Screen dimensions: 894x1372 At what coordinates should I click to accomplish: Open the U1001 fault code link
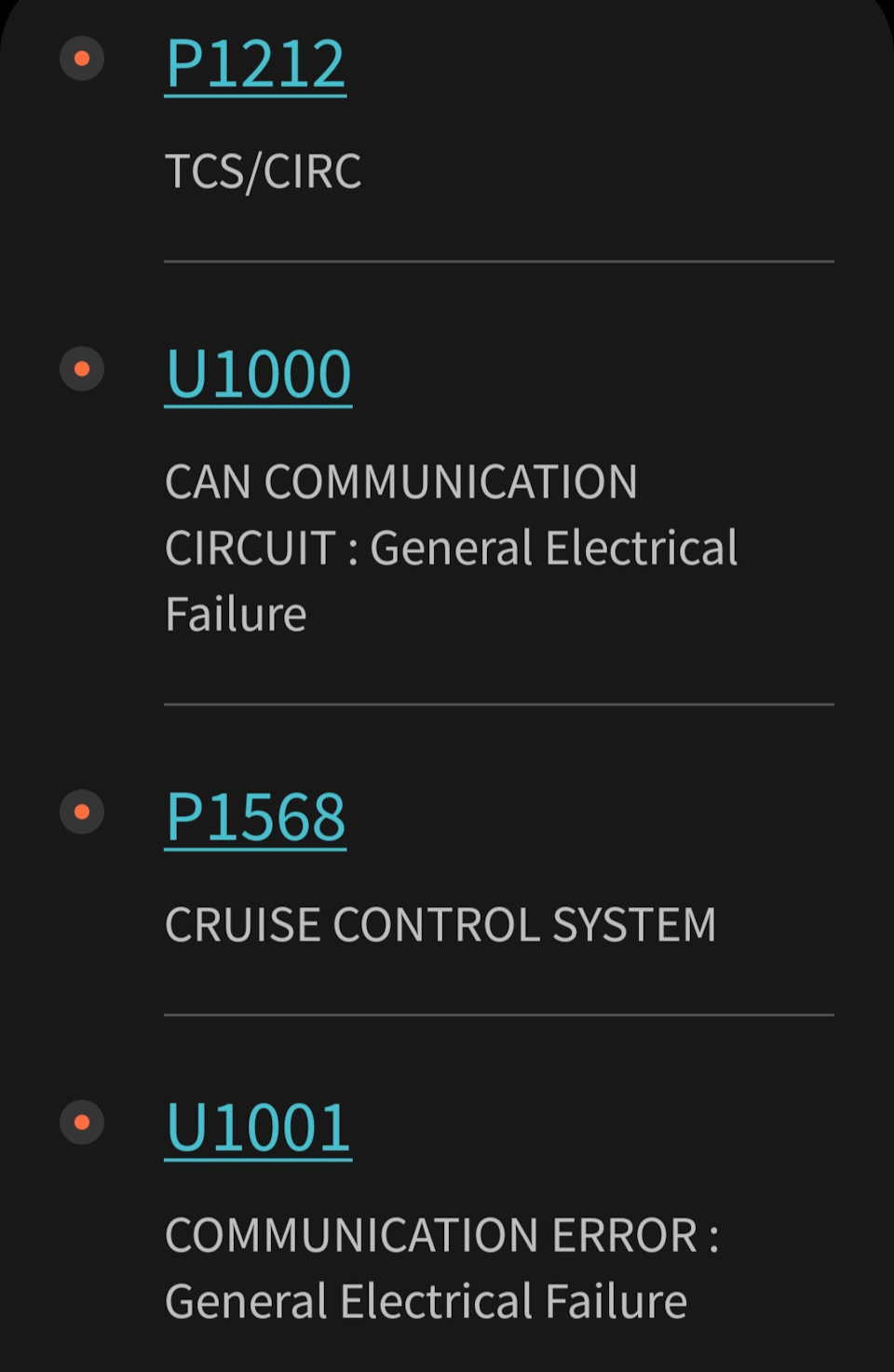click(258, 1128)
